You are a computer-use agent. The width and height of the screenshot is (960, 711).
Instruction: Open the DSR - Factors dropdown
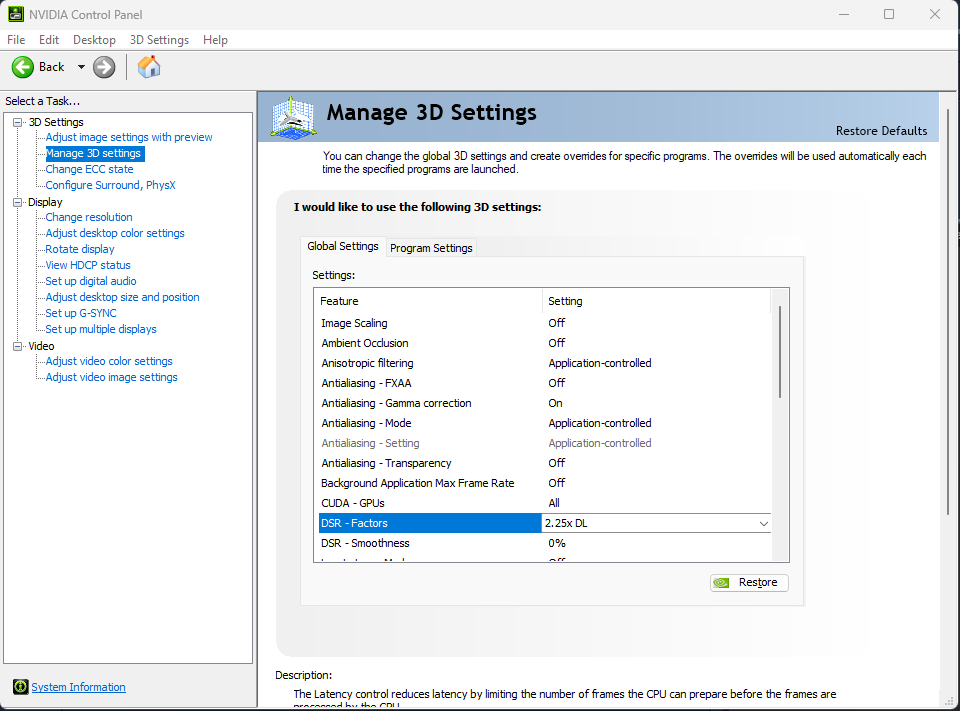coord(763,523)
